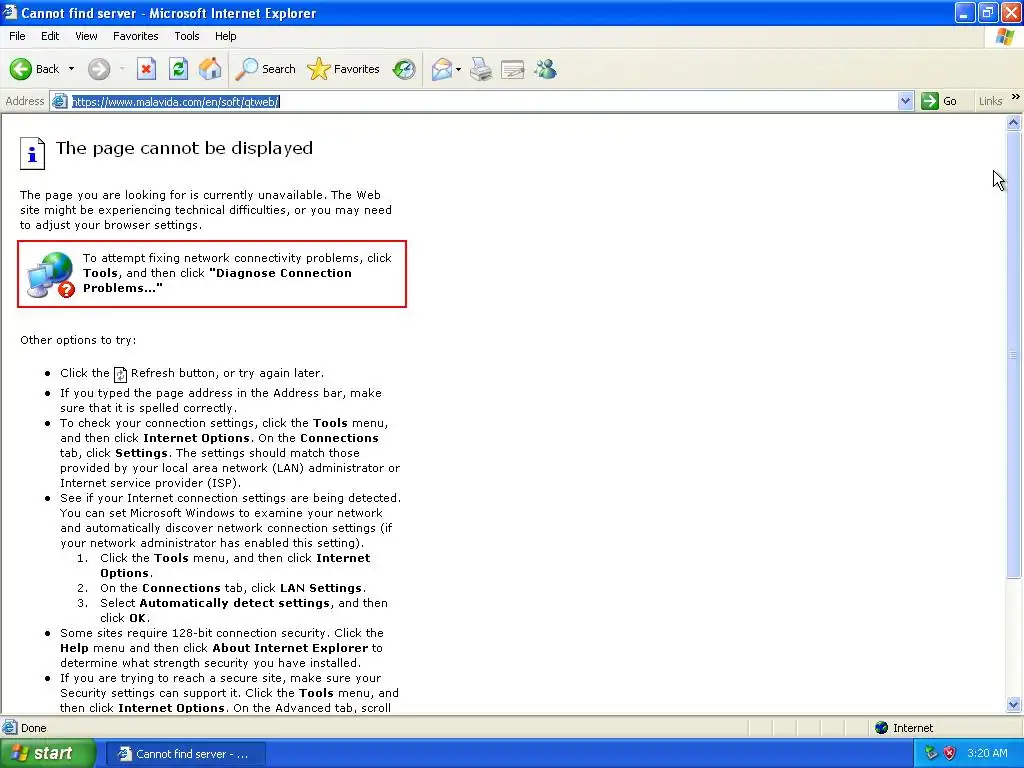Click the "LAN Settings" bold text

[321, 588]
